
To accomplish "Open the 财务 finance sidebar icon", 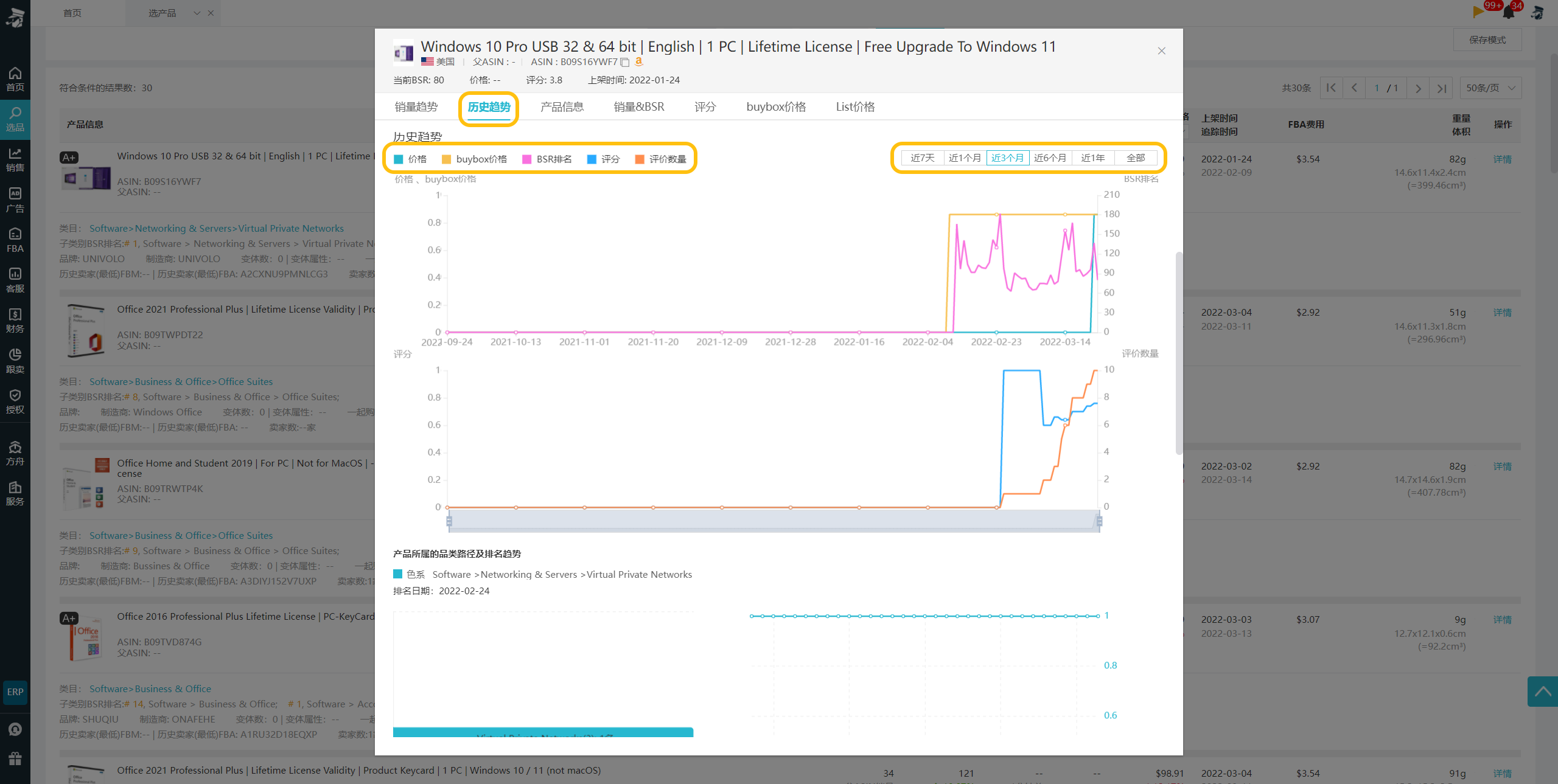I will [x=15, y=321].
